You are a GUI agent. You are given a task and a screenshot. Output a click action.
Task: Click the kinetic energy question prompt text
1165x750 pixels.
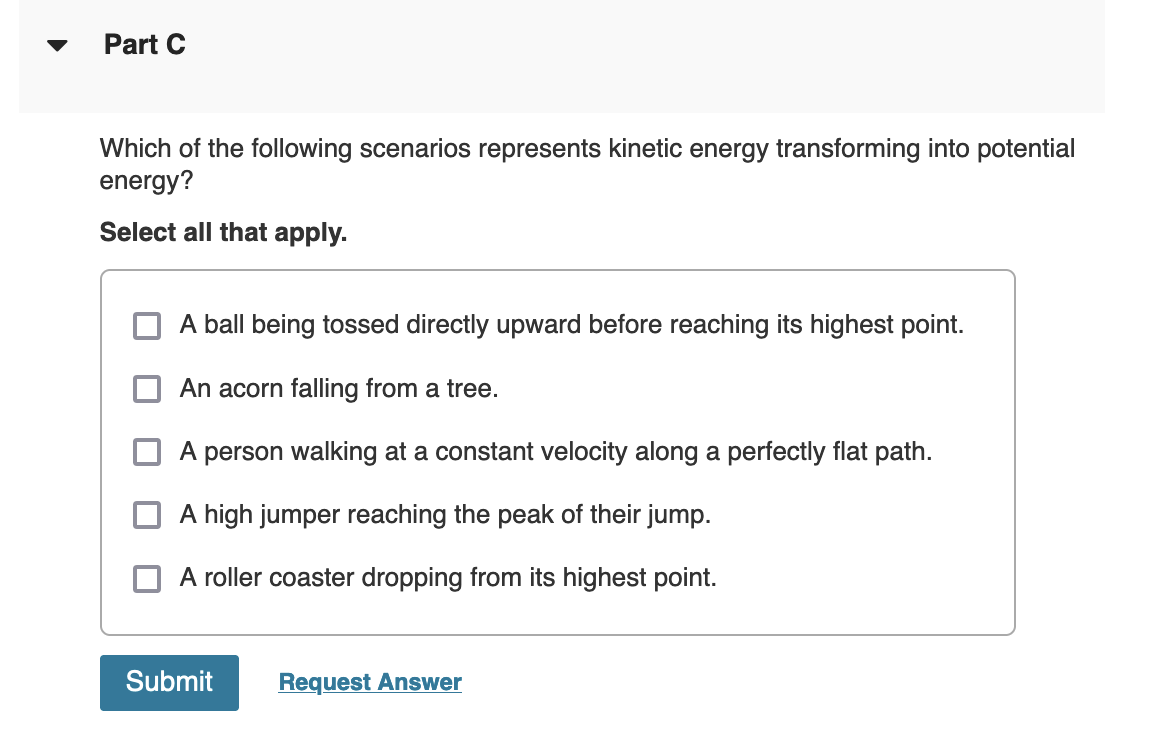(587, 164)
